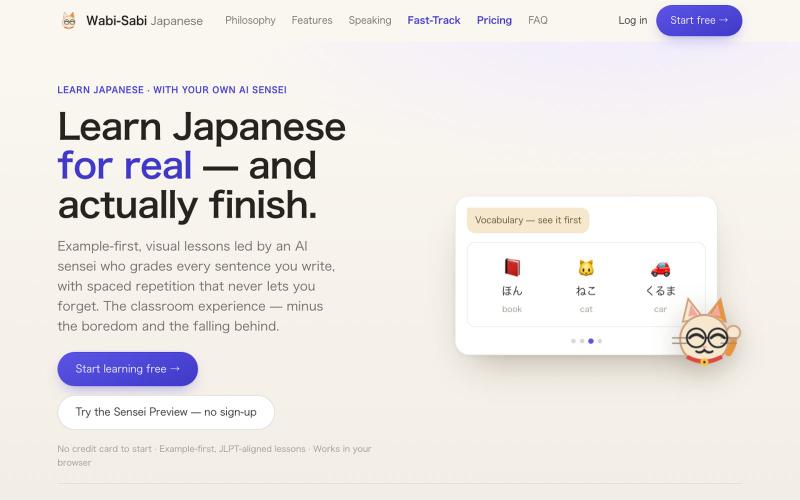Click the ほん vocabulary word

click(512, 291)
